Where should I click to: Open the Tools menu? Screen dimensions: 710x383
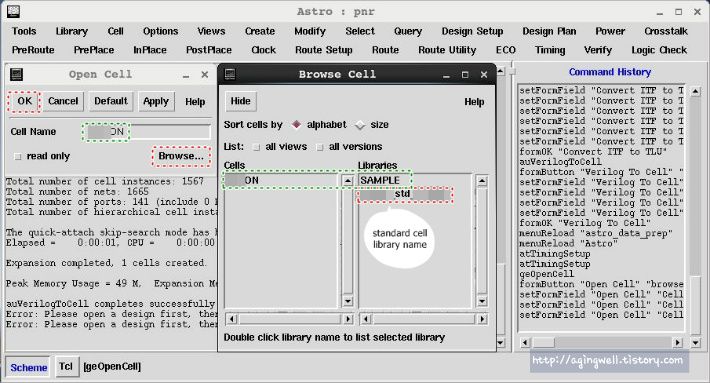[x=24, y=31]
